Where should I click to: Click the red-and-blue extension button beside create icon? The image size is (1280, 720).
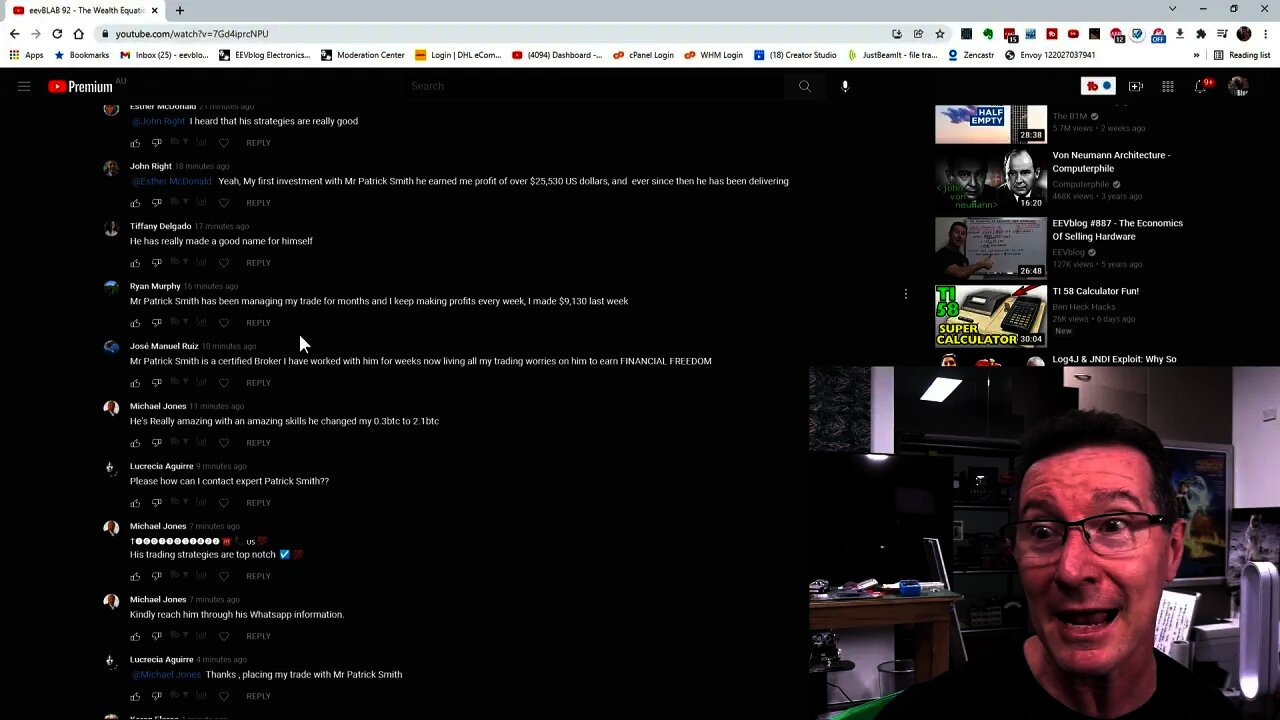pos(1098,87)
